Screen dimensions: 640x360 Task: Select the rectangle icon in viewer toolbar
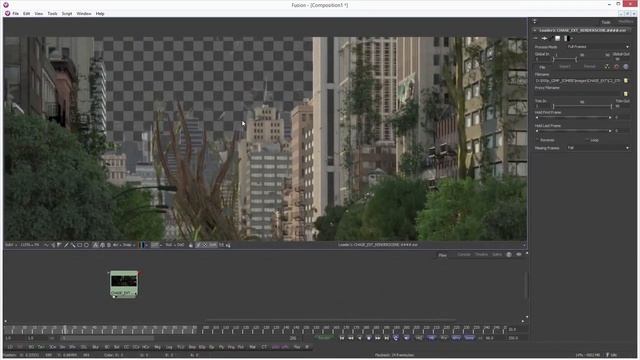(79, 245)
